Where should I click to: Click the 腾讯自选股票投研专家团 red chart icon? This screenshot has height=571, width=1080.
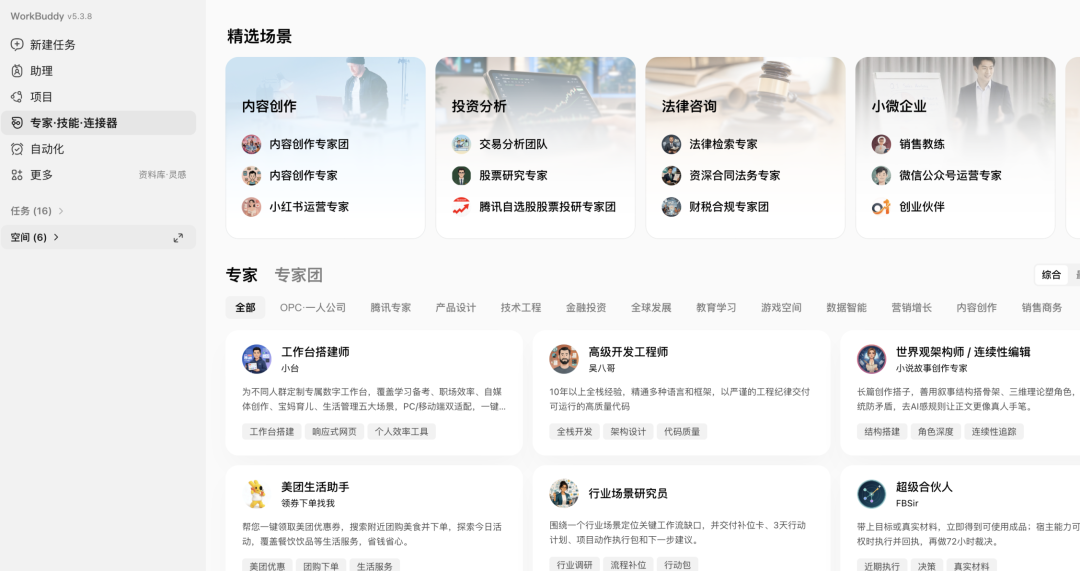pyautogui.click(x=461, y=207)
